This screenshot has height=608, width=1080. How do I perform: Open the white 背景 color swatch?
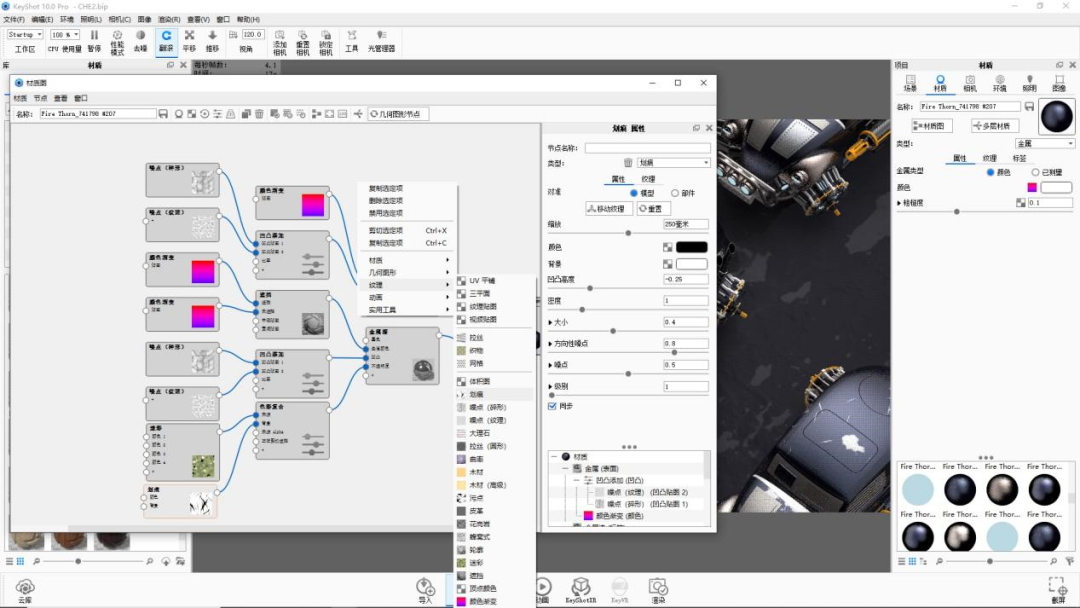click(692, 264)
